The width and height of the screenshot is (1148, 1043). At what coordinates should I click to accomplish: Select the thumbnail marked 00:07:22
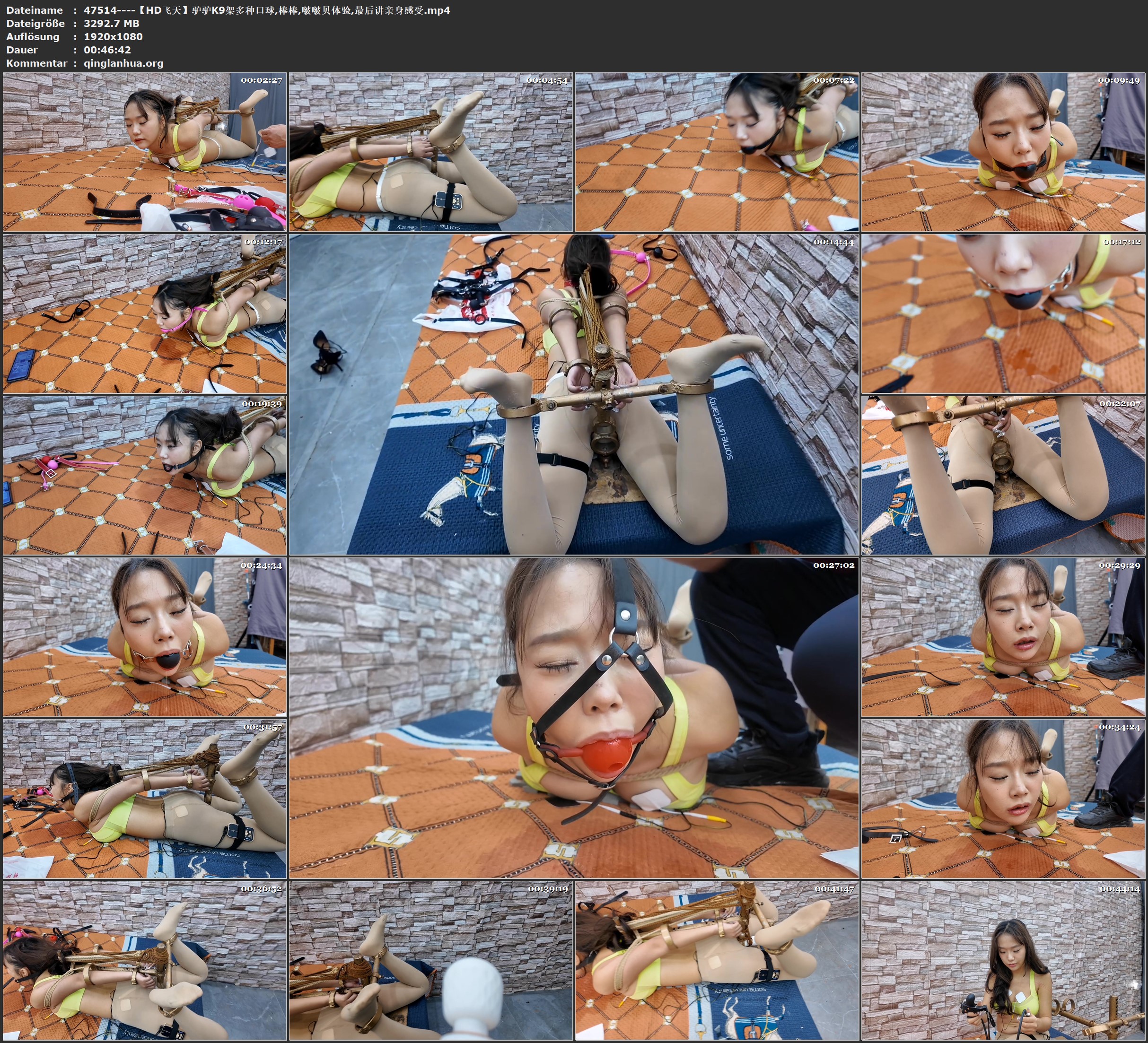[x=716, y=151]
